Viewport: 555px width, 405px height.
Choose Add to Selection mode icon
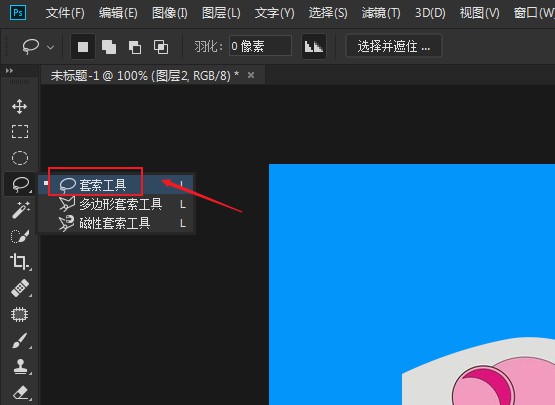[x=109, y=47]
